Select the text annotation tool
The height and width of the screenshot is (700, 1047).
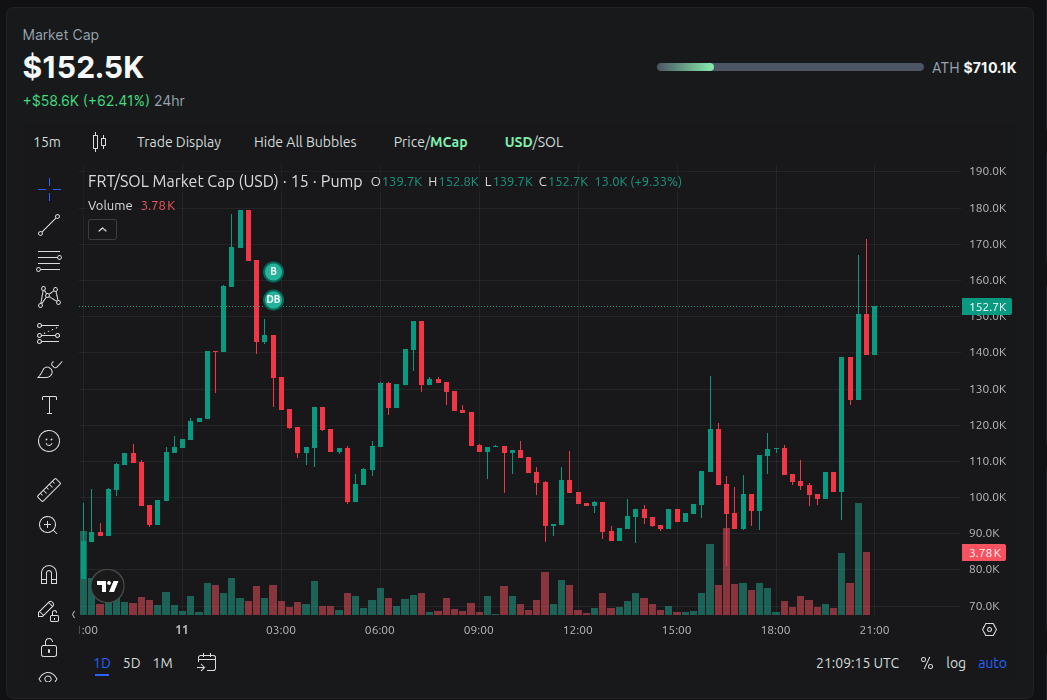(48, 405)
